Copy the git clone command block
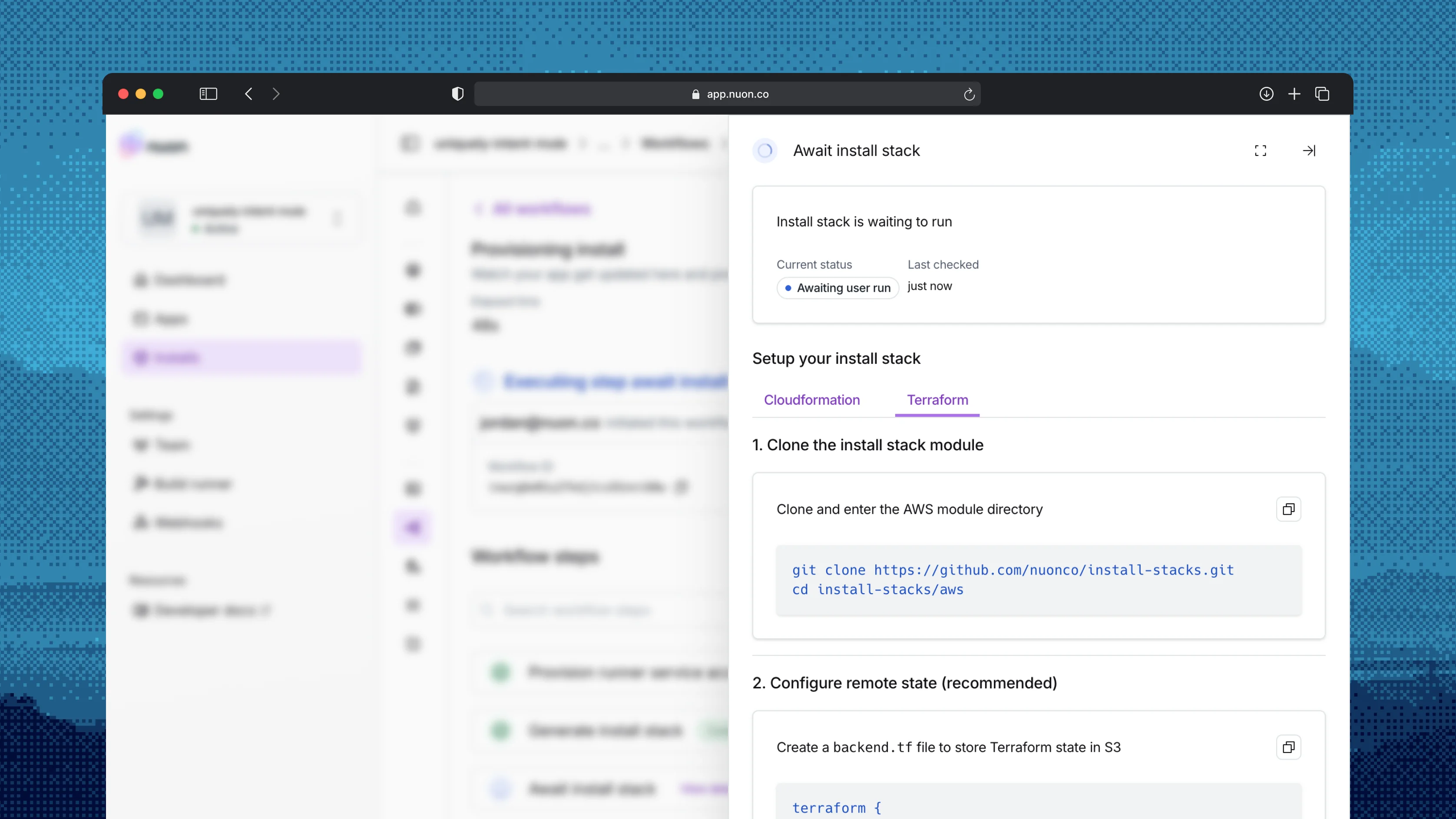Screen dimensions: 1456x819 (x=1289, y=509)
